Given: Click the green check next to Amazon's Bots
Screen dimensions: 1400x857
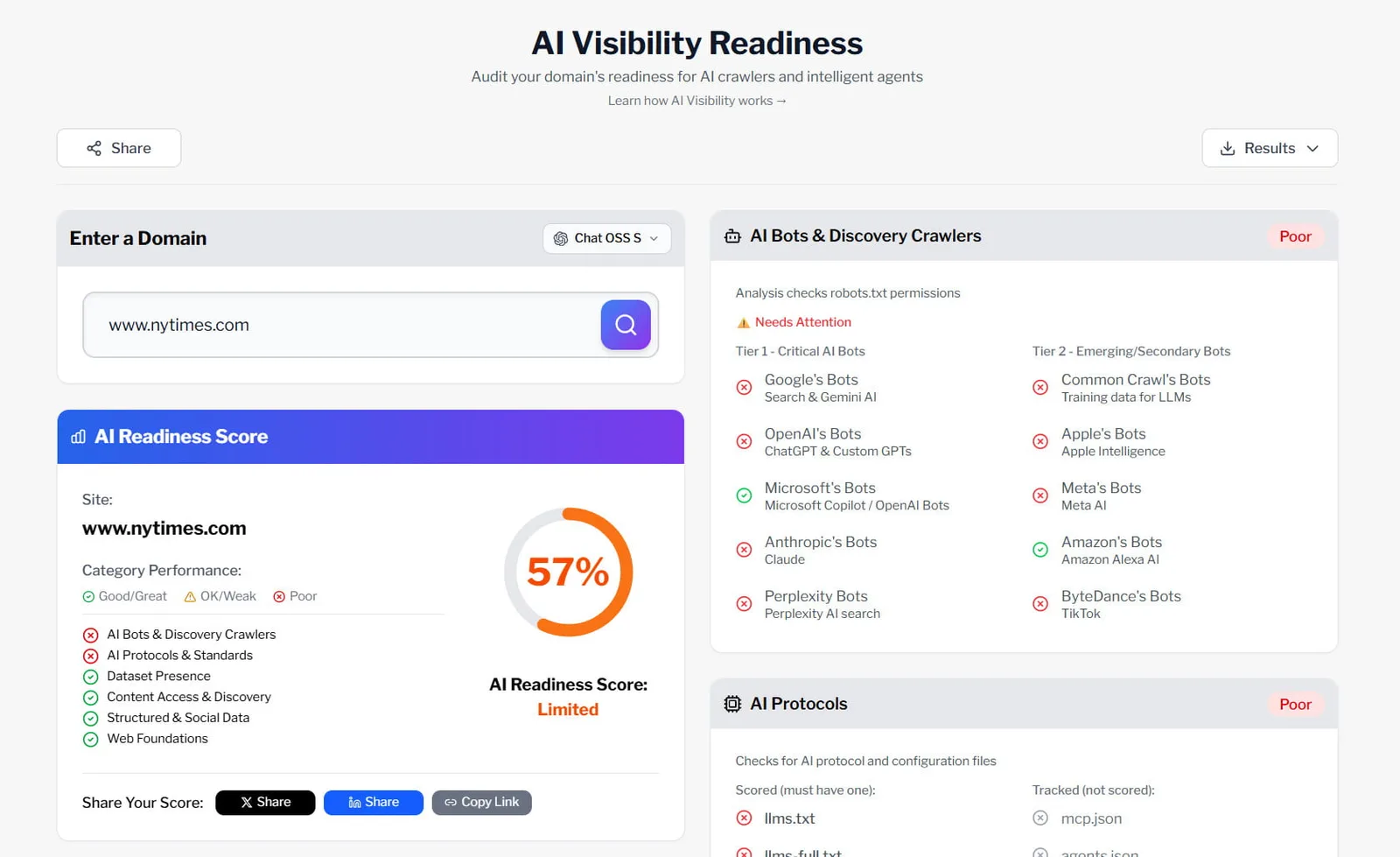Looking at the screenshot, I should pyautogui.click(x=1040, y=550).
